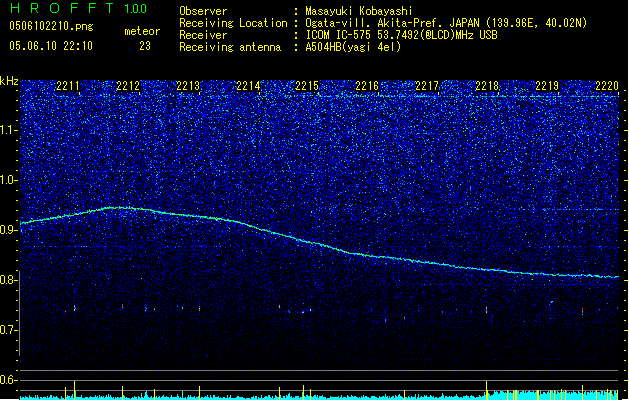This screenshot has width=629, height=400.
Task: Click the 2211 time marker
Action: pyautogui.click(x=68, y=86)
